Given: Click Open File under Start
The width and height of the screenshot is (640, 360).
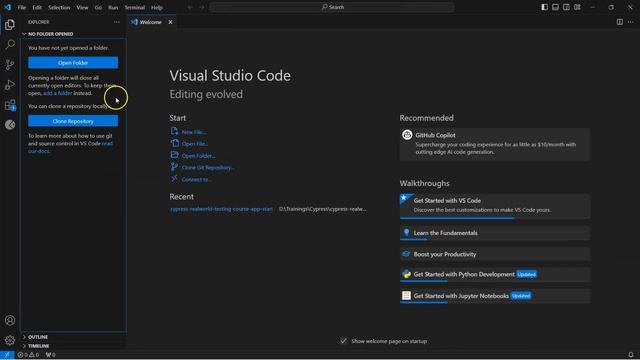Looking at the screenshot, I should (x=189, y=143).
